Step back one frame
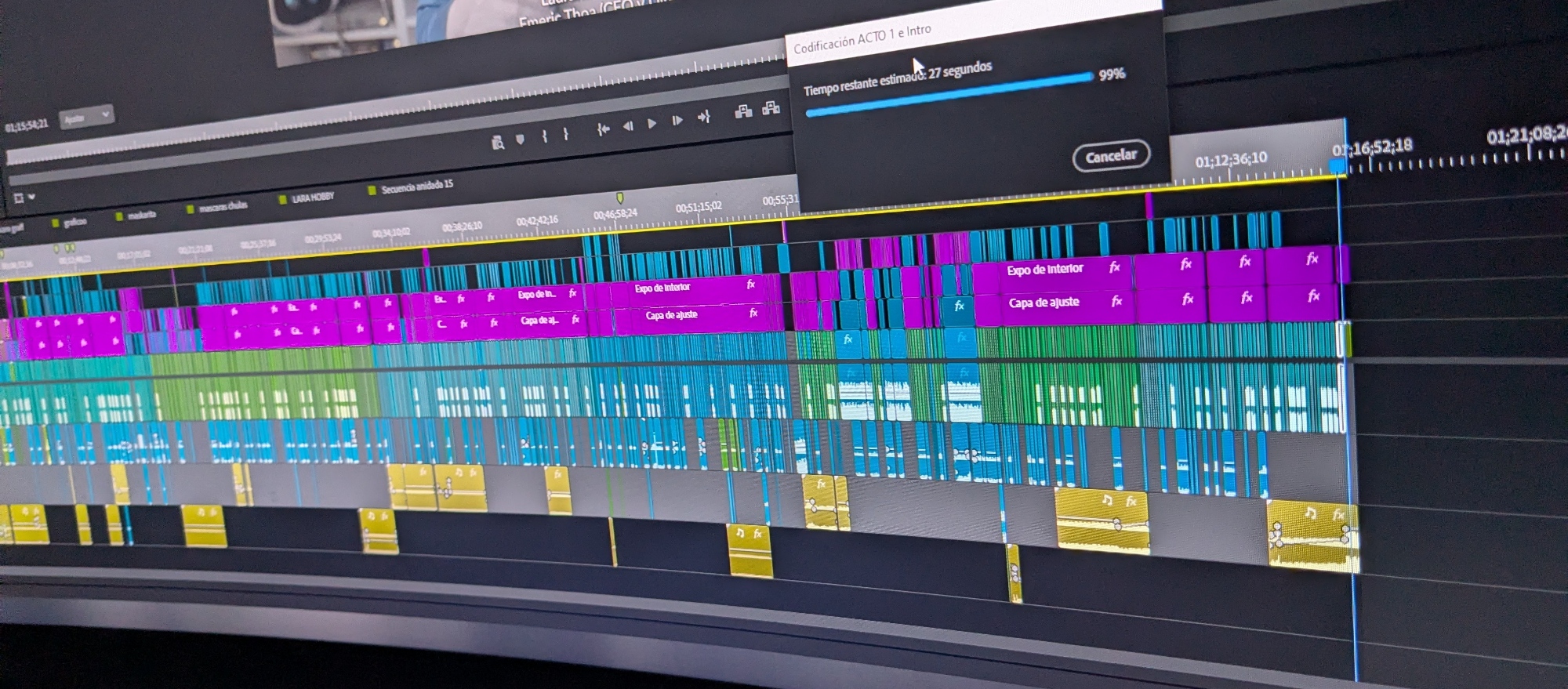The height and width of the screenshot is (689, 1568). click(x=628, y=125)
